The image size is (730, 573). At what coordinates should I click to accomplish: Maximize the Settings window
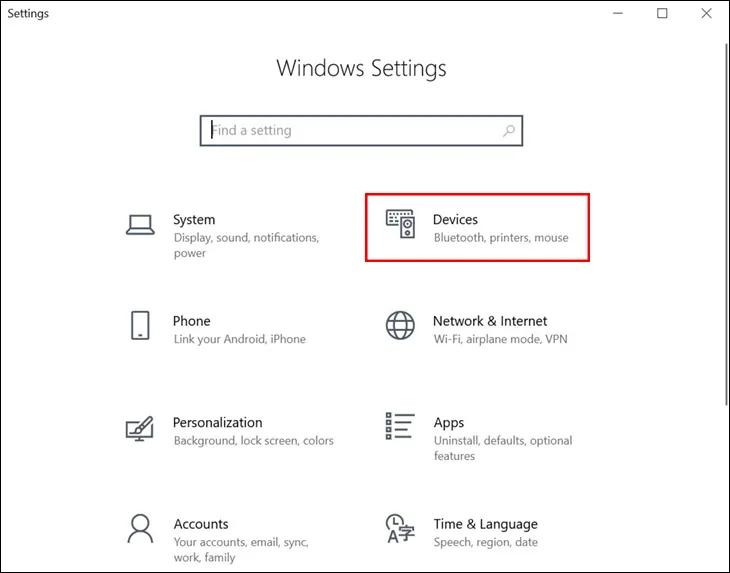662,13
